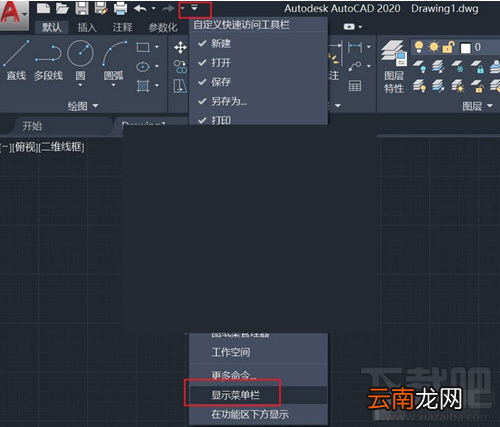This screenshot has width=500, height=427.
Task: Toggle layer 0 on/off yellow lightbulb
Action: 419,47
